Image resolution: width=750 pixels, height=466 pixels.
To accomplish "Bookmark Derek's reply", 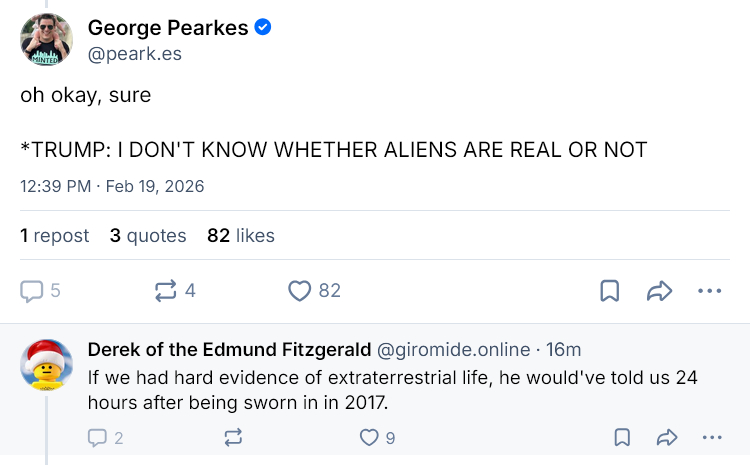I will coord(621,437).
